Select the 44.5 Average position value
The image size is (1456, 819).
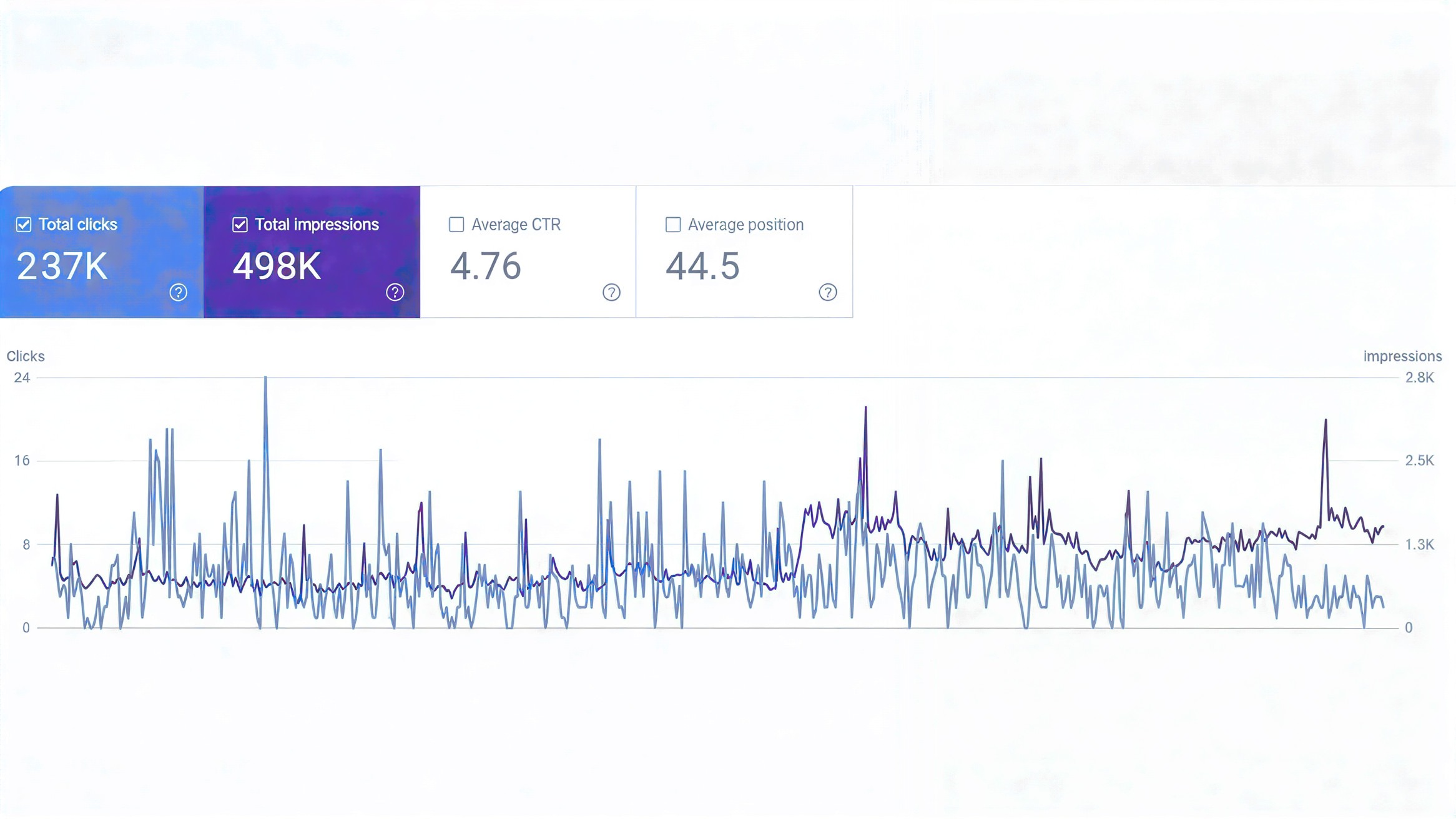coord(702,267)
